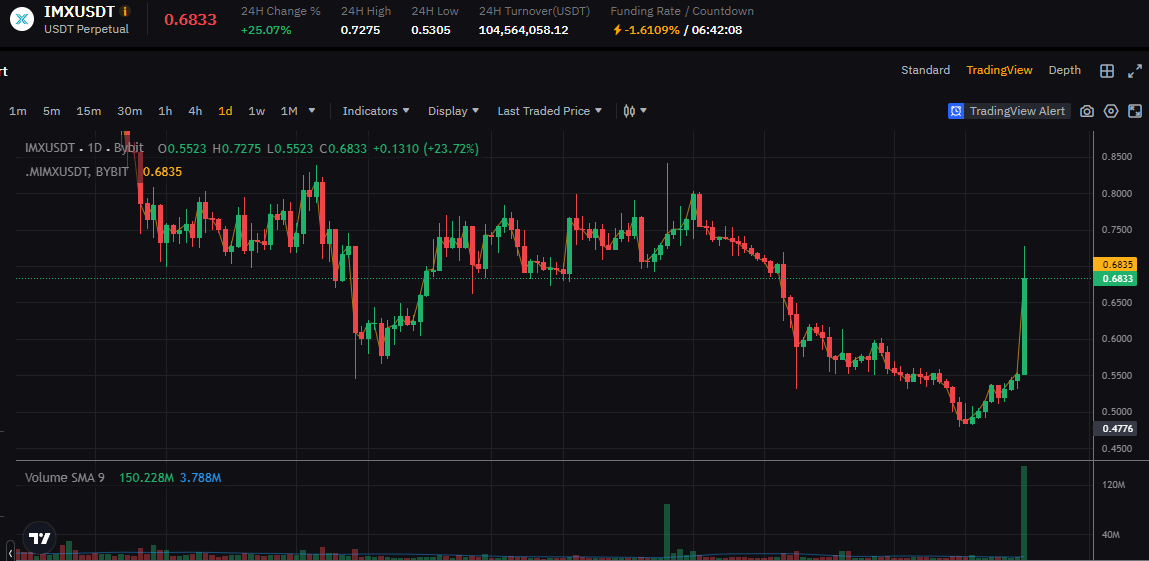Expand the chart type dropdown arrow
The width and height of the screenshot is (1149, 561).
pos(643,111)
